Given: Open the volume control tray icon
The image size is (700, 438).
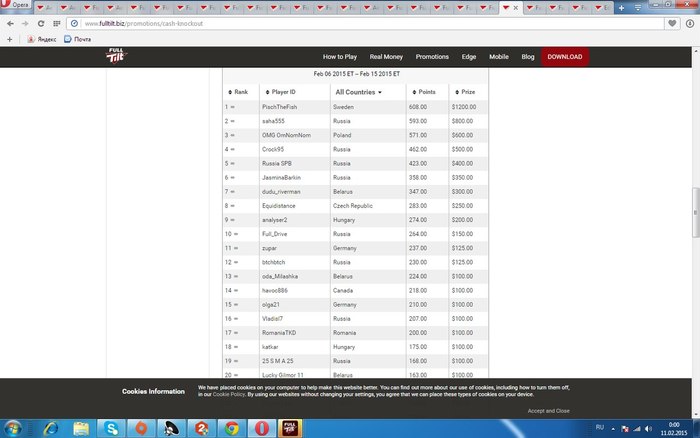Looking at the screenshot, I should click(x=649, y=429).
